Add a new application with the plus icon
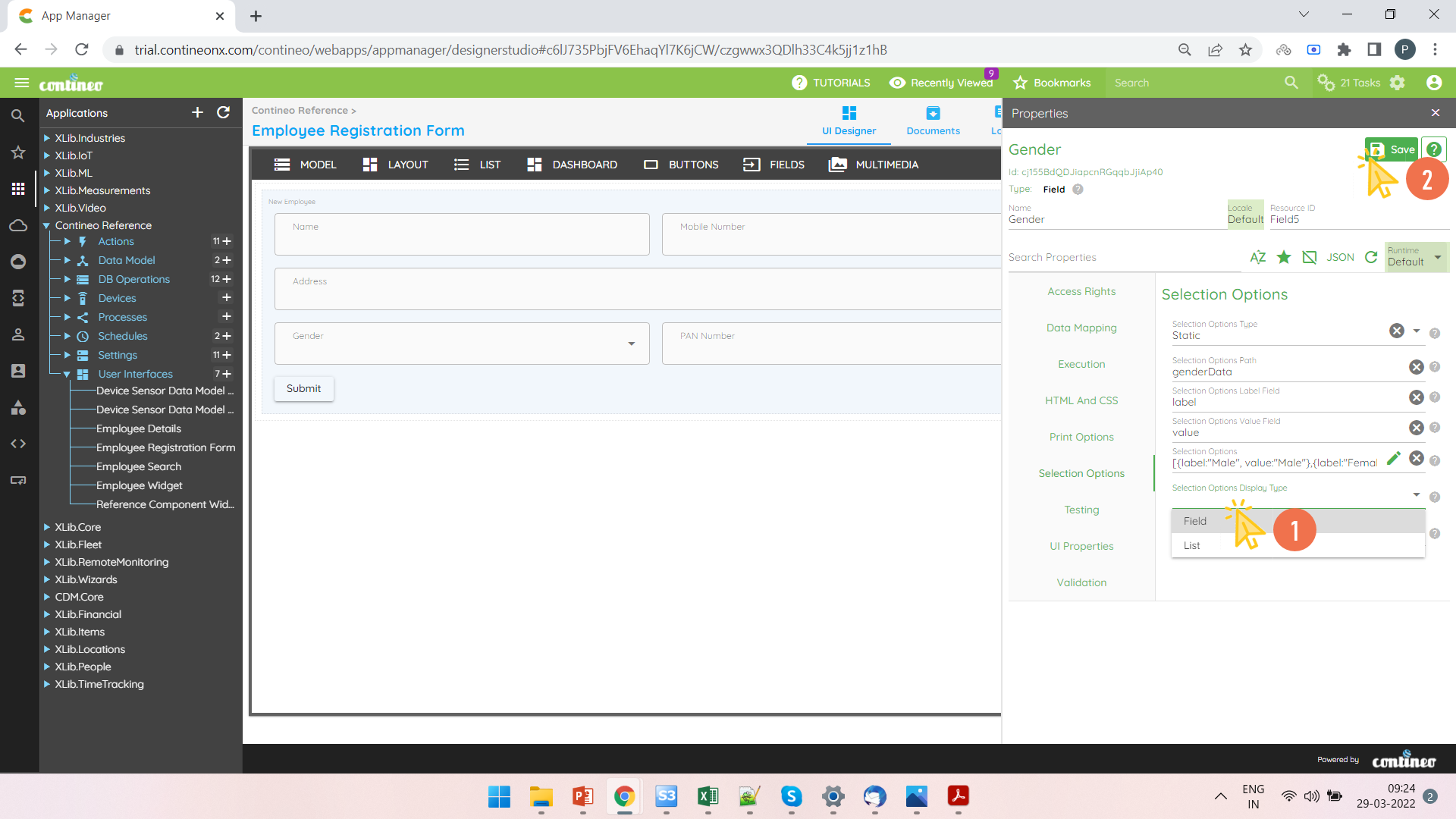The width and height of the screenshot is (1456, 819). (197, 112)
